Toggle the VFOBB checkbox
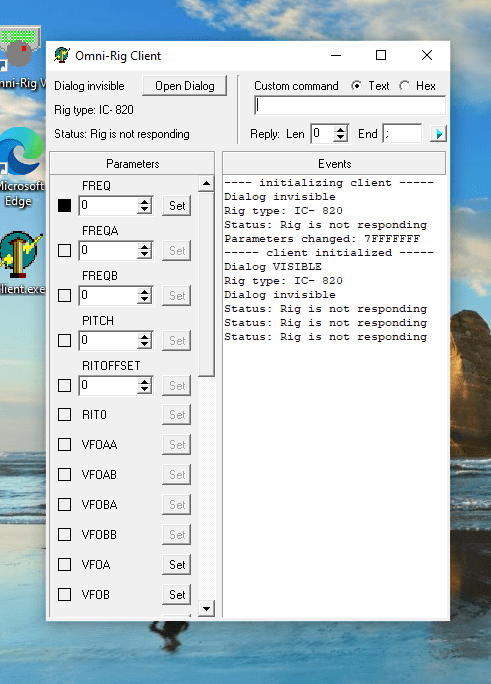This screenshot has height=684, width=491. 65,534
